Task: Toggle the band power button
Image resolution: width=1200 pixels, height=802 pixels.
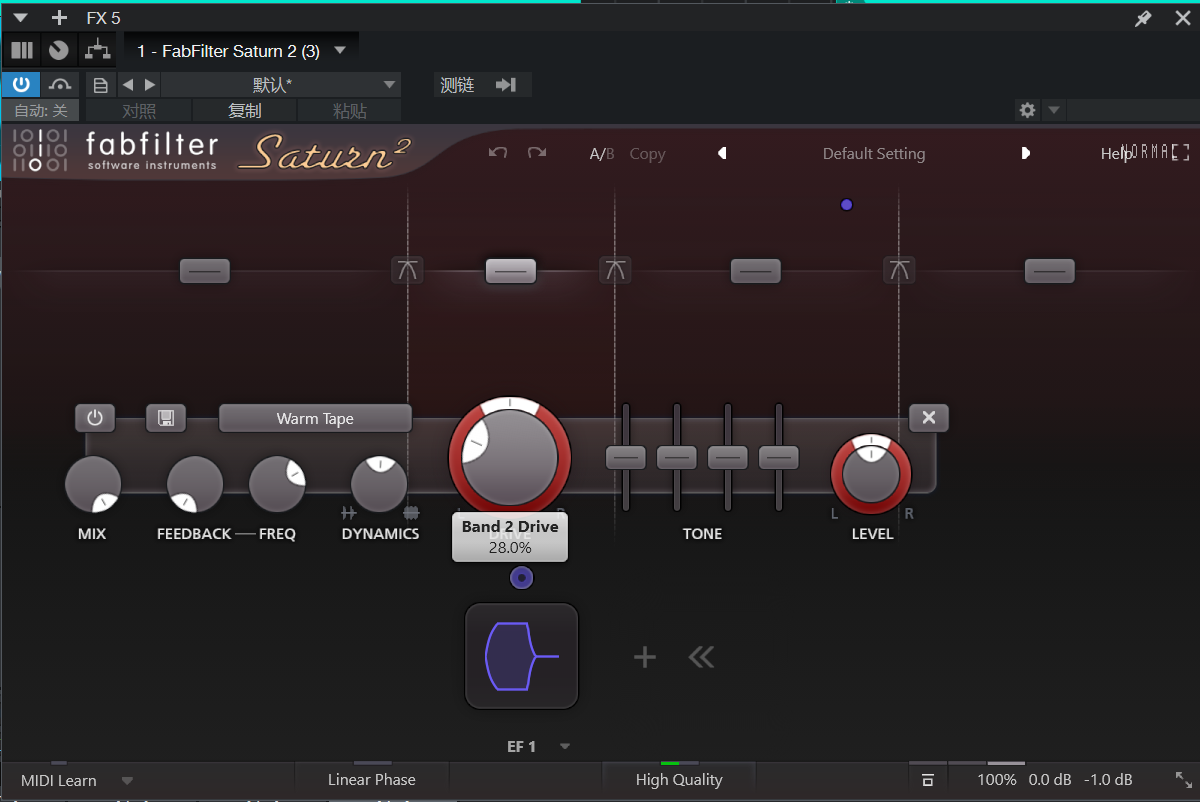Action: 95,418
